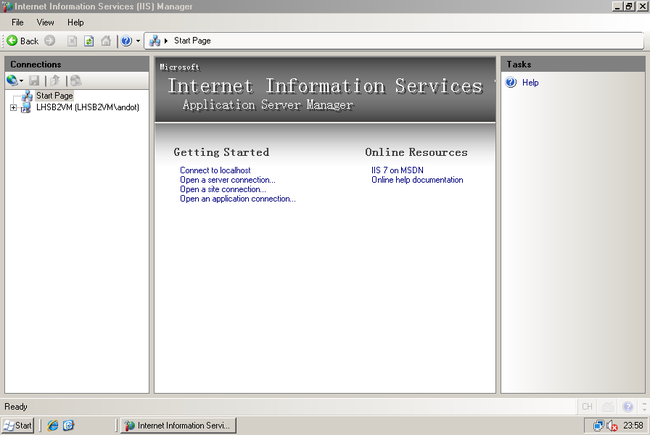The height and width of the screenshot is (435, 650).
Task: Expand the LHSB2VM server node
Action: click(x=13, y=107)
